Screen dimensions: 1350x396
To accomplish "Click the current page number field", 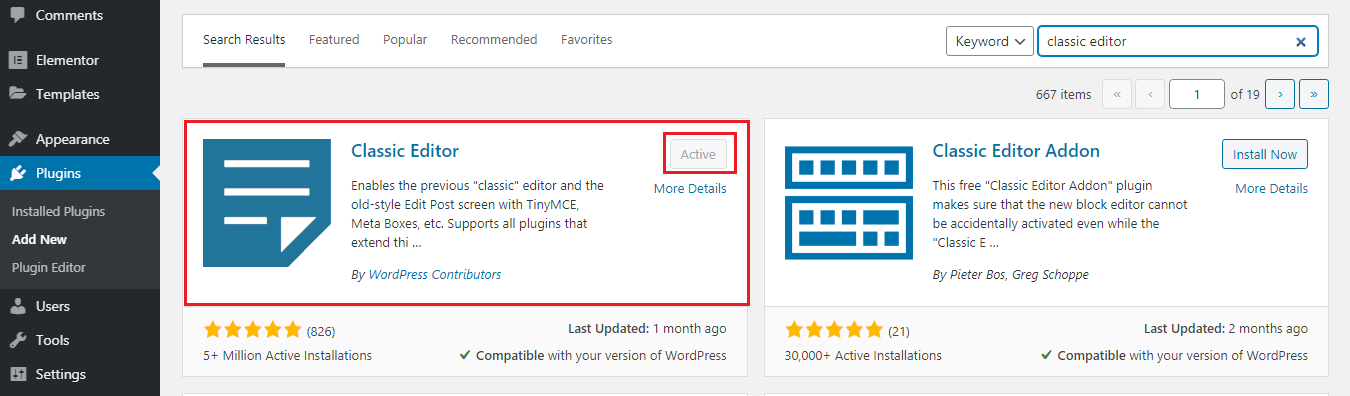I will pos(1197,94).
